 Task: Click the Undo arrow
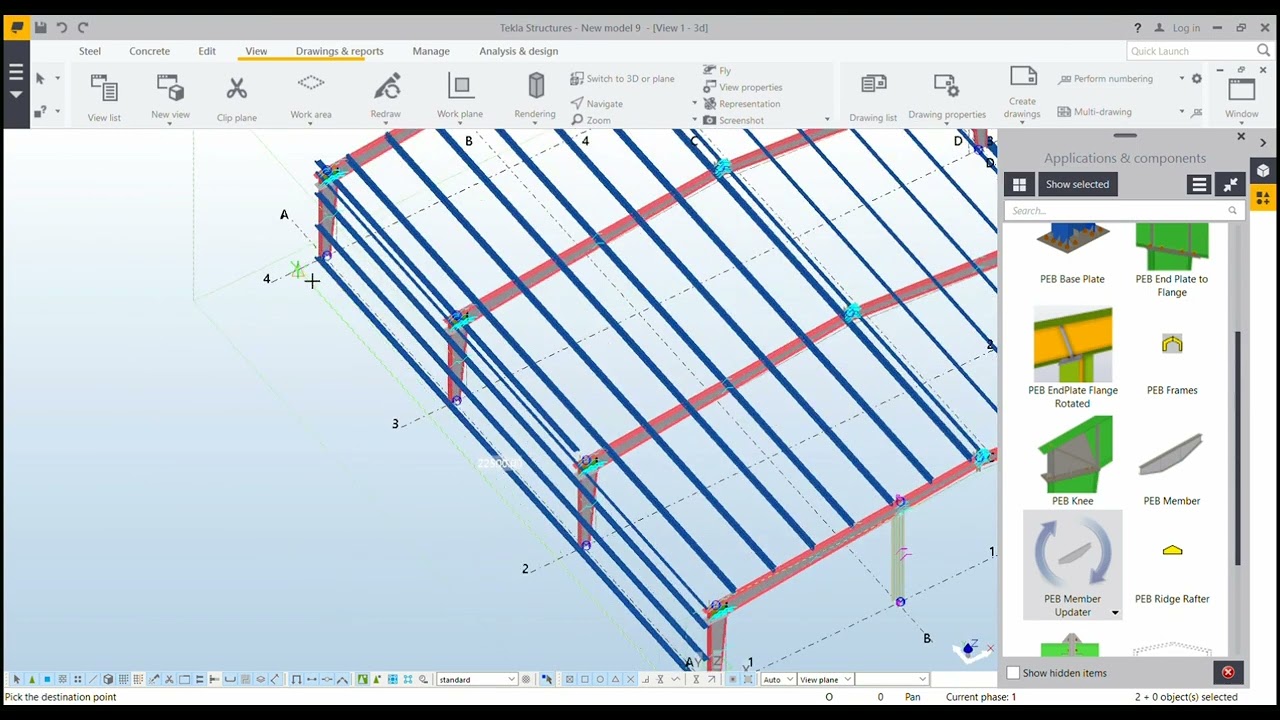click(x=62, y=28)
